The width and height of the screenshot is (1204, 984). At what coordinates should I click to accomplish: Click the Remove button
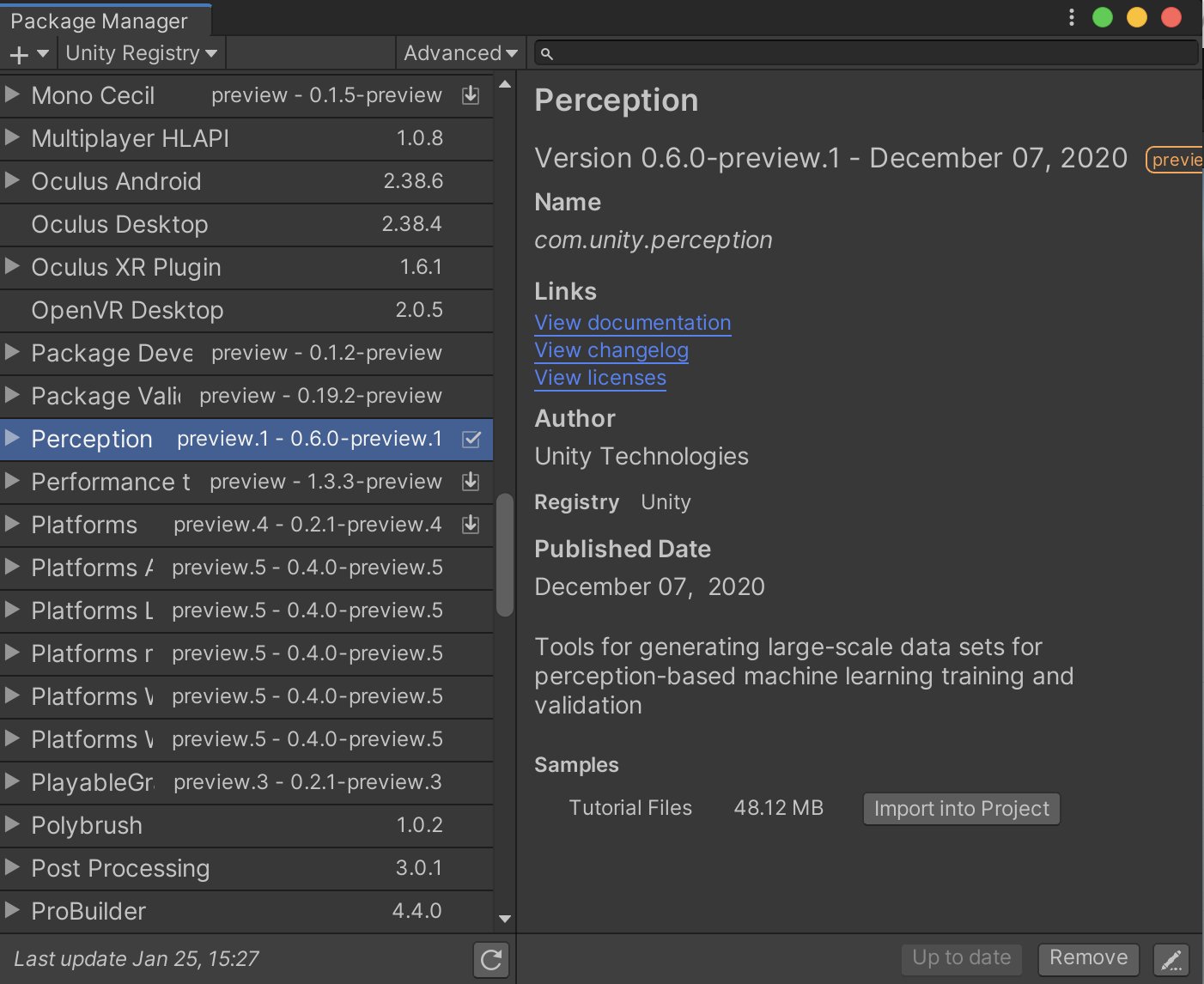1088,958
